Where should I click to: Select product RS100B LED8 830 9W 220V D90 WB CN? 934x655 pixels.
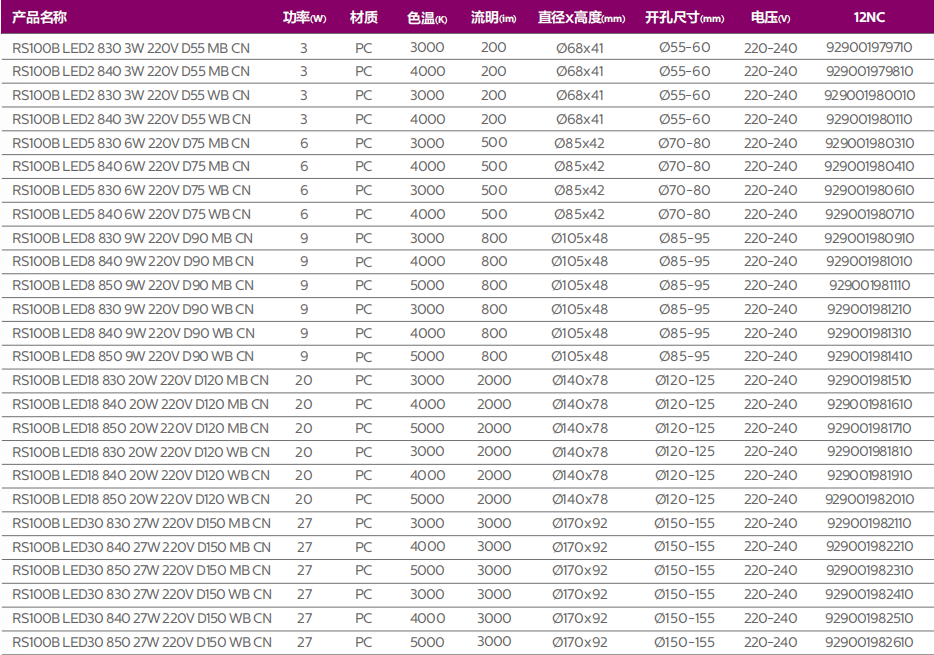coord(133,309)
